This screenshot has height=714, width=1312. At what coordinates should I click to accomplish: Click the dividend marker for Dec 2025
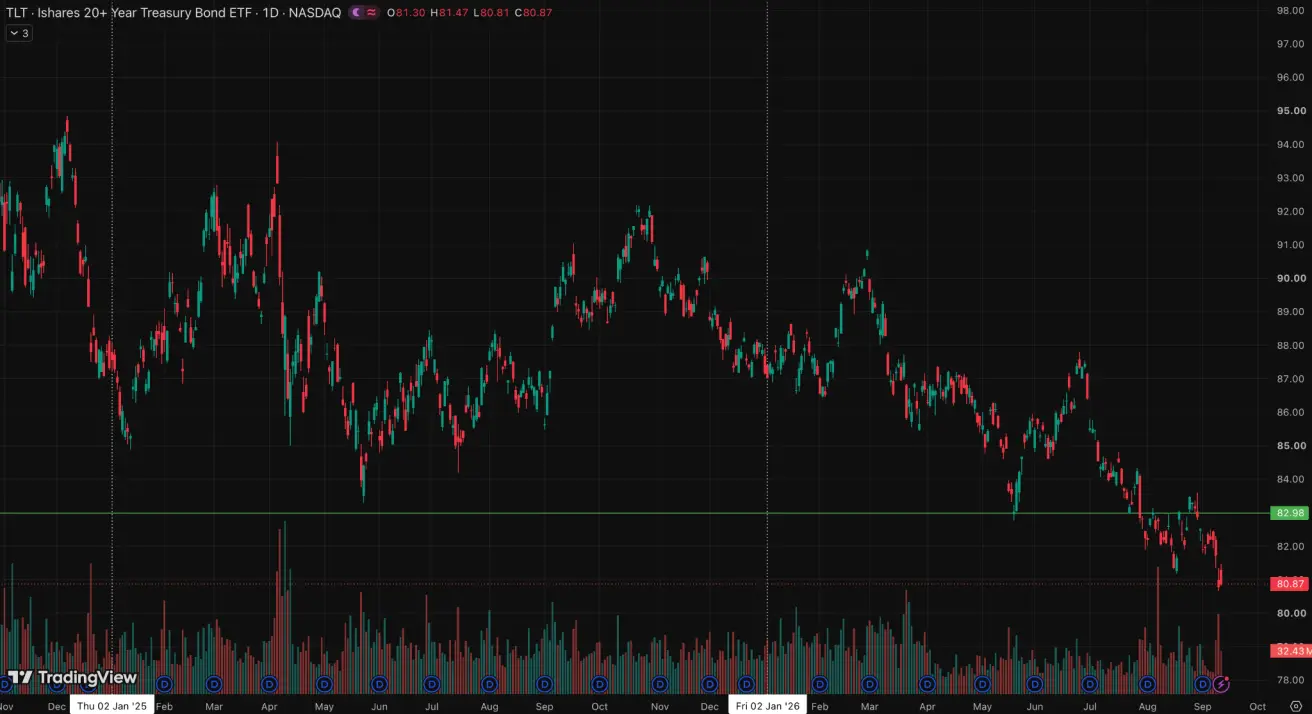click(709, 684)
